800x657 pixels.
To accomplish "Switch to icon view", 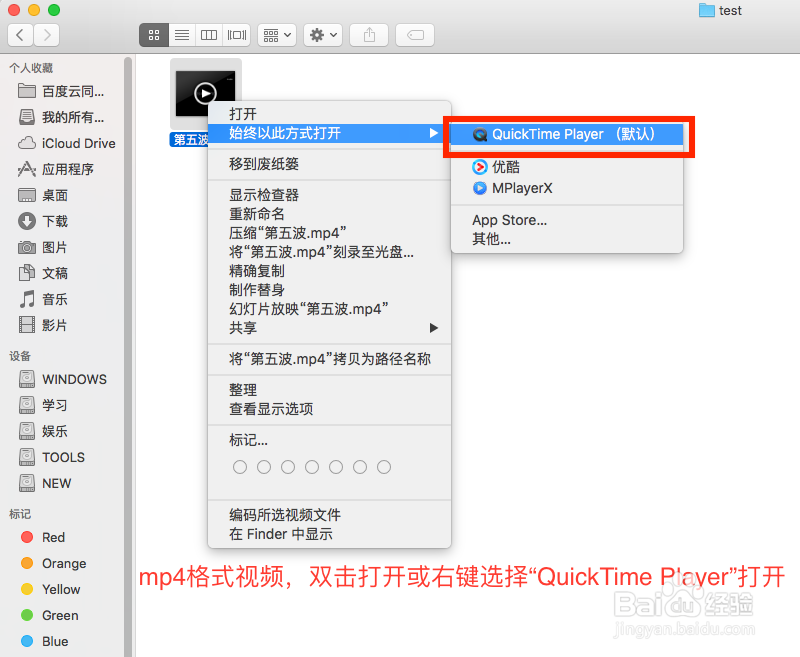I will click(x=154, y=35).
